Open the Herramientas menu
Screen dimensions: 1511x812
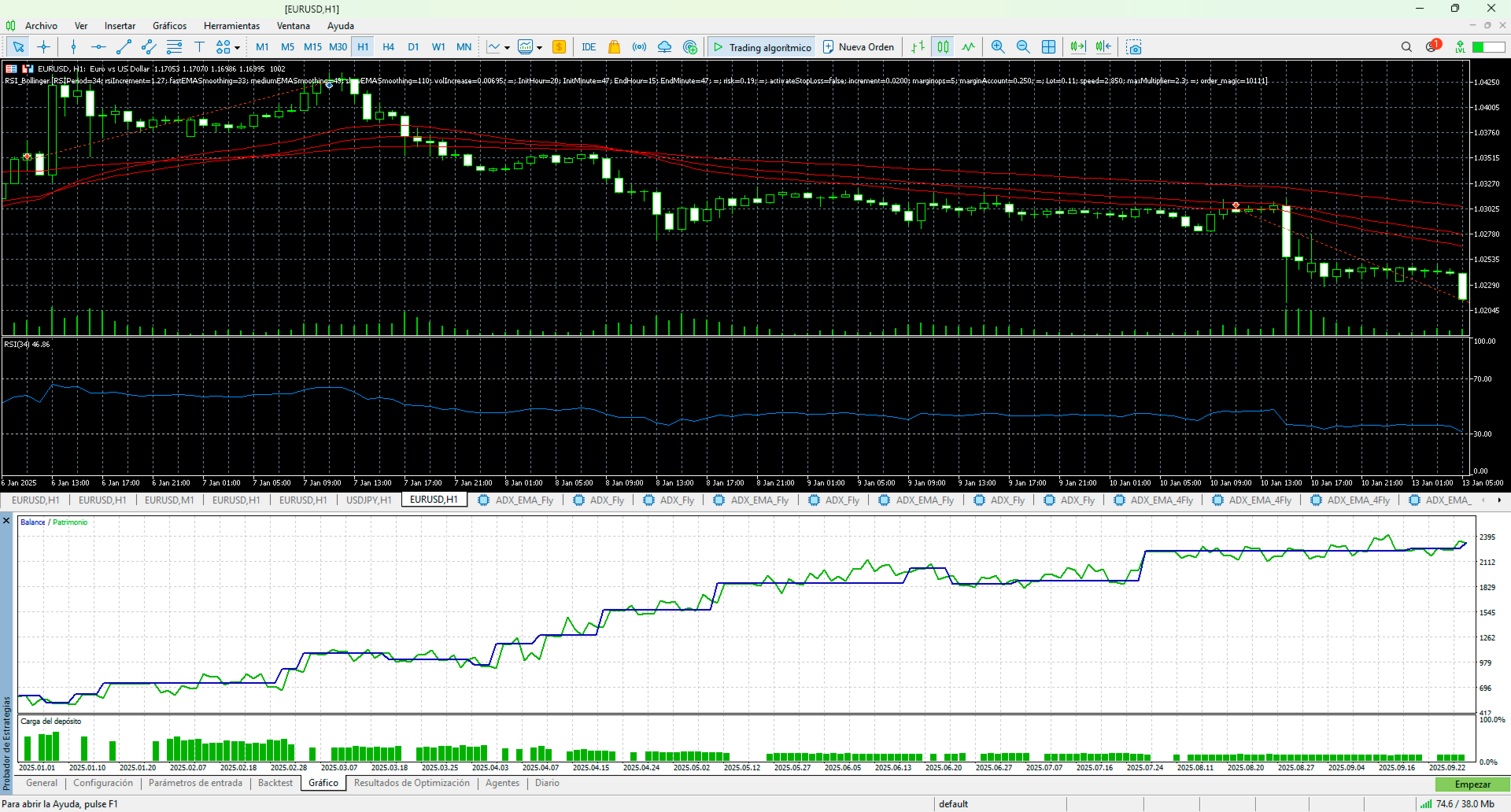click(x=231, y=26)
